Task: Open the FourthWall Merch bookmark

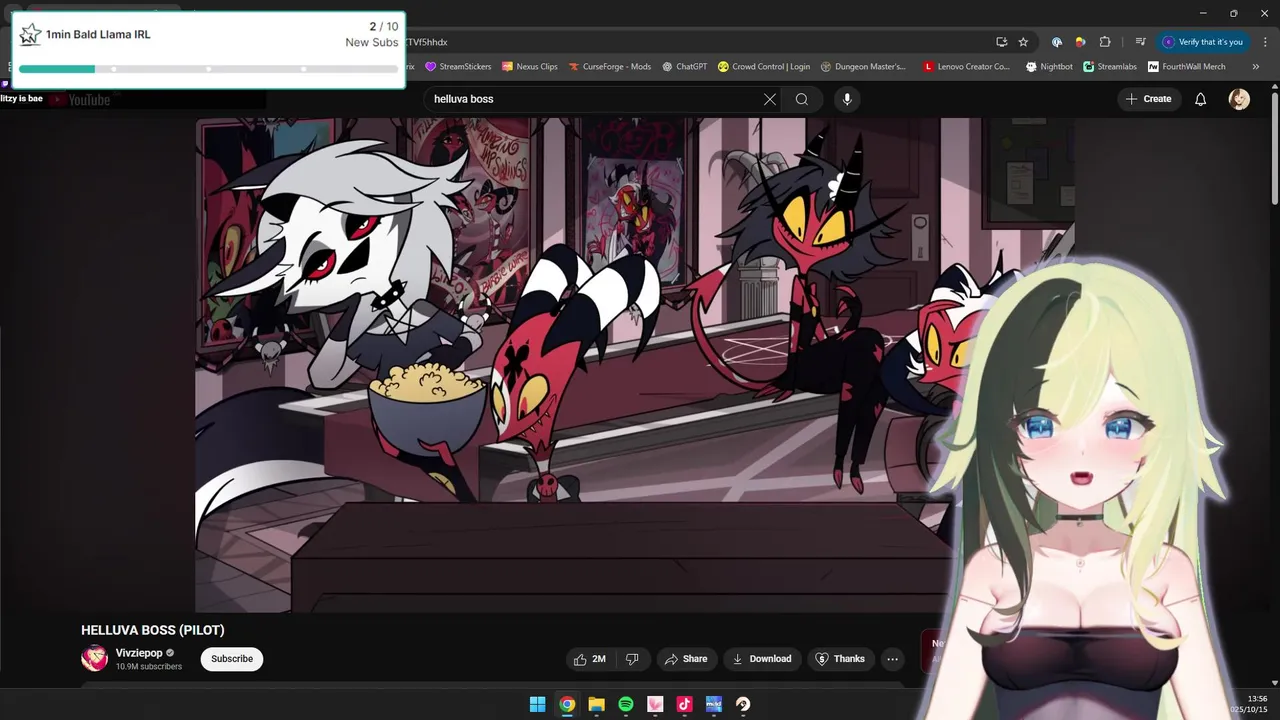Action: click(1187, 67)
